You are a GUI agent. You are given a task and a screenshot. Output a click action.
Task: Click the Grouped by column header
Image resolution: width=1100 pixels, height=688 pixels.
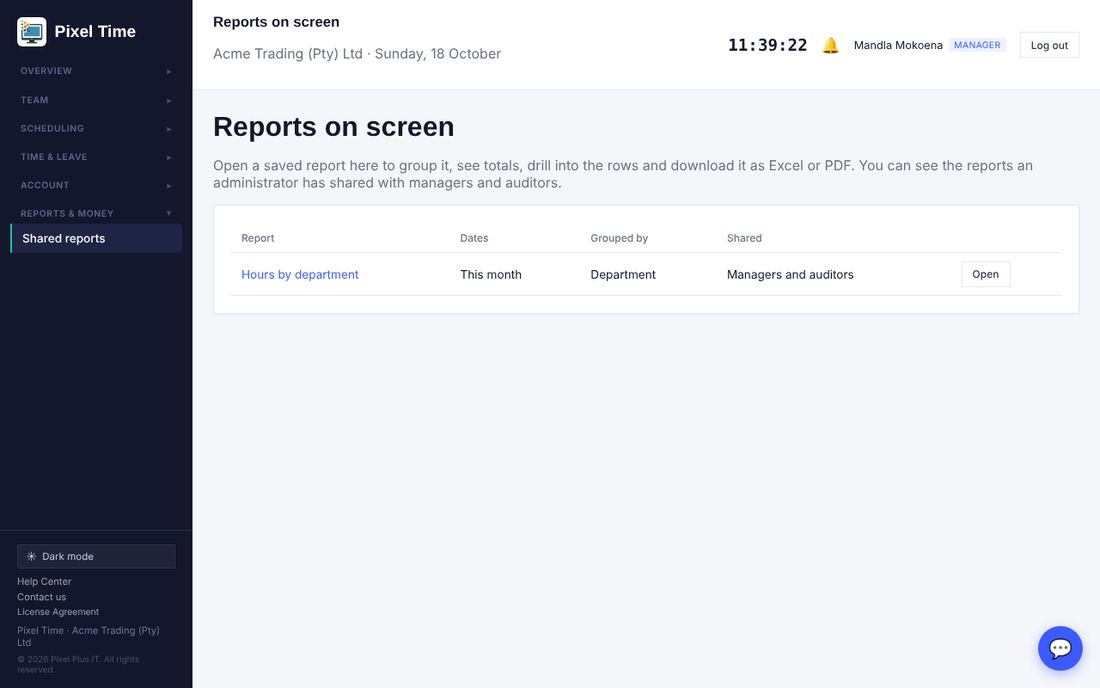[x=619, y=238]
